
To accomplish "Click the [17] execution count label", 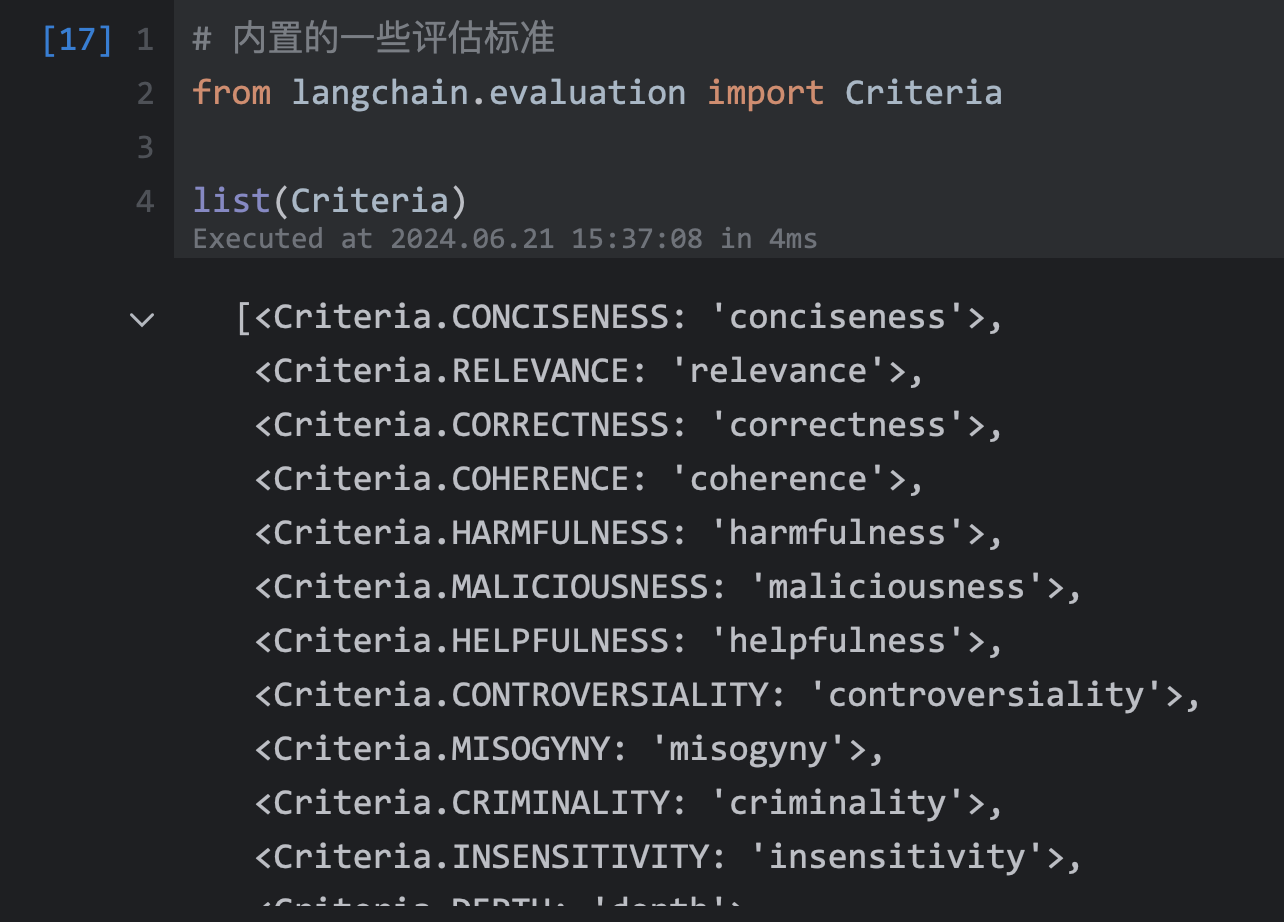I will pyautogui.click(x=77, y=40).
